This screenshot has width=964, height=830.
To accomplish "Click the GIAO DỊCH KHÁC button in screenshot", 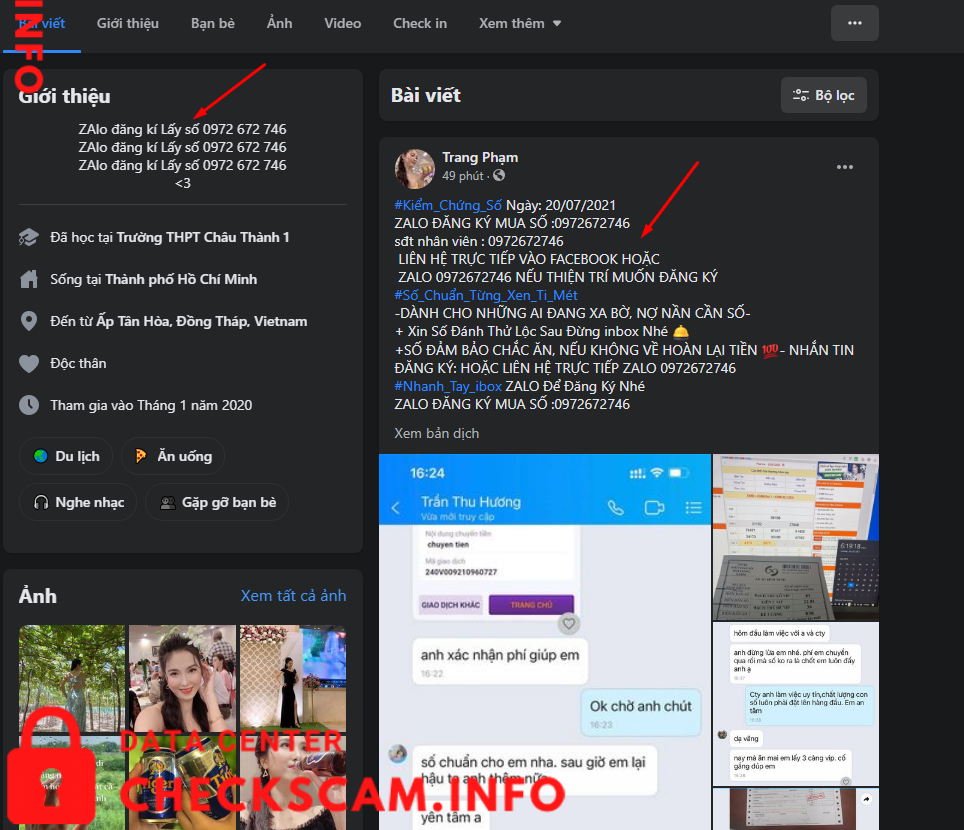I will [x=451, y=605].
